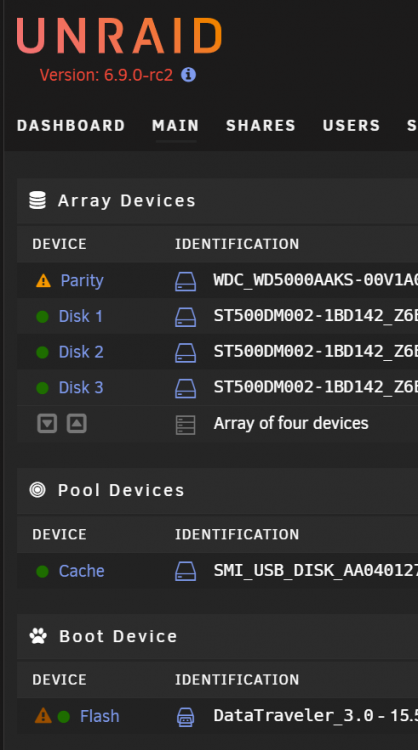Image resolution: width=418 pixels, height=750 pixels.
Task: Click the Disk 2 row drive icon
Action: point(186,353)
